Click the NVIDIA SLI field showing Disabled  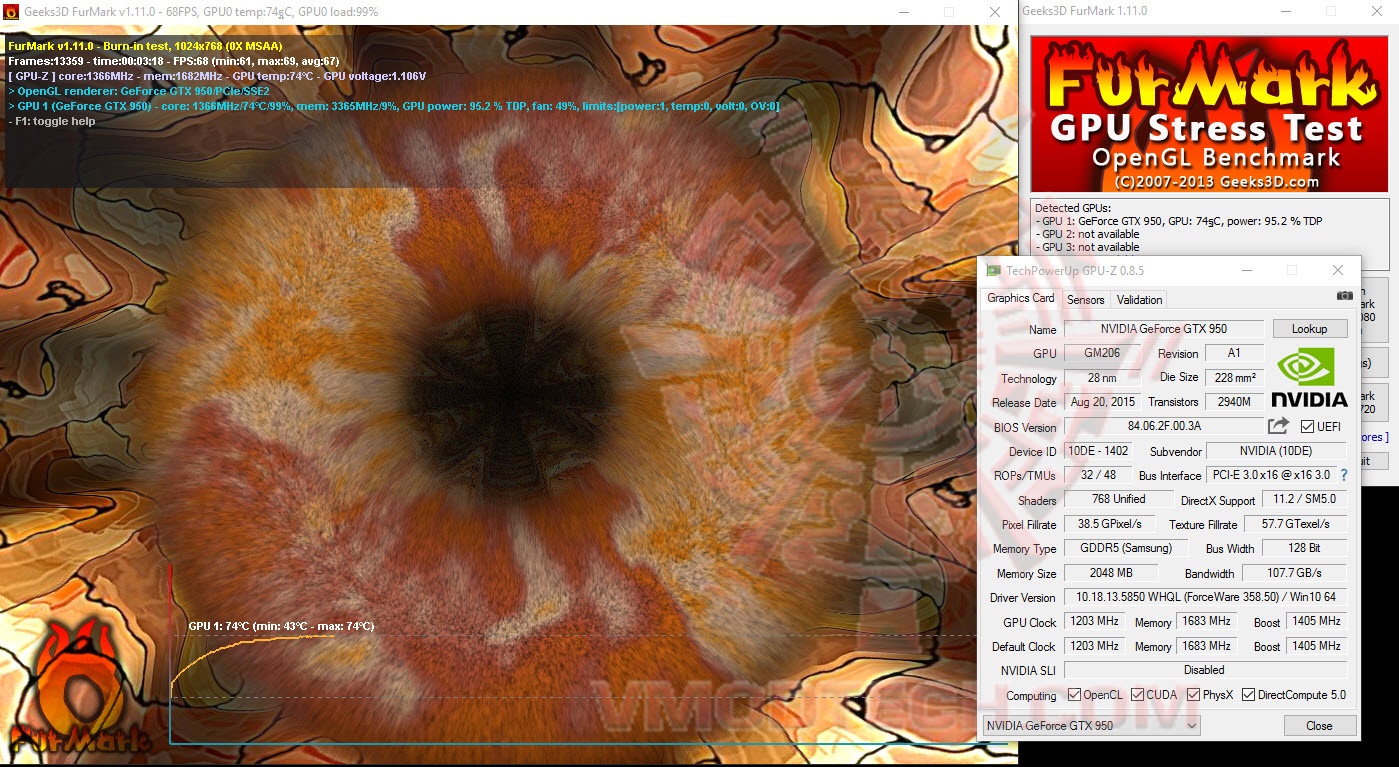(x=1205, y=670)
